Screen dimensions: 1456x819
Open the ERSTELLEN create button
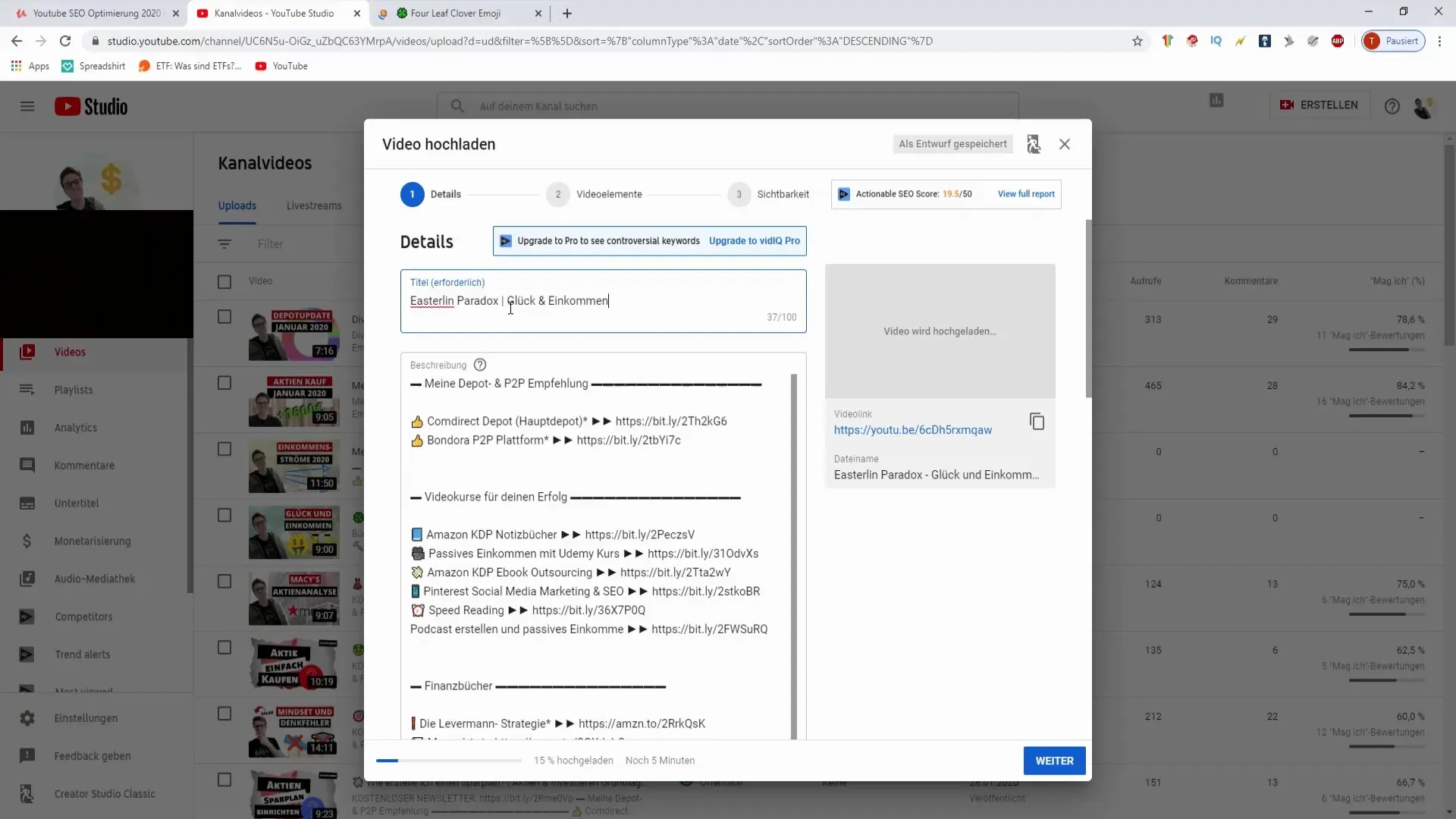point(1319,105)
